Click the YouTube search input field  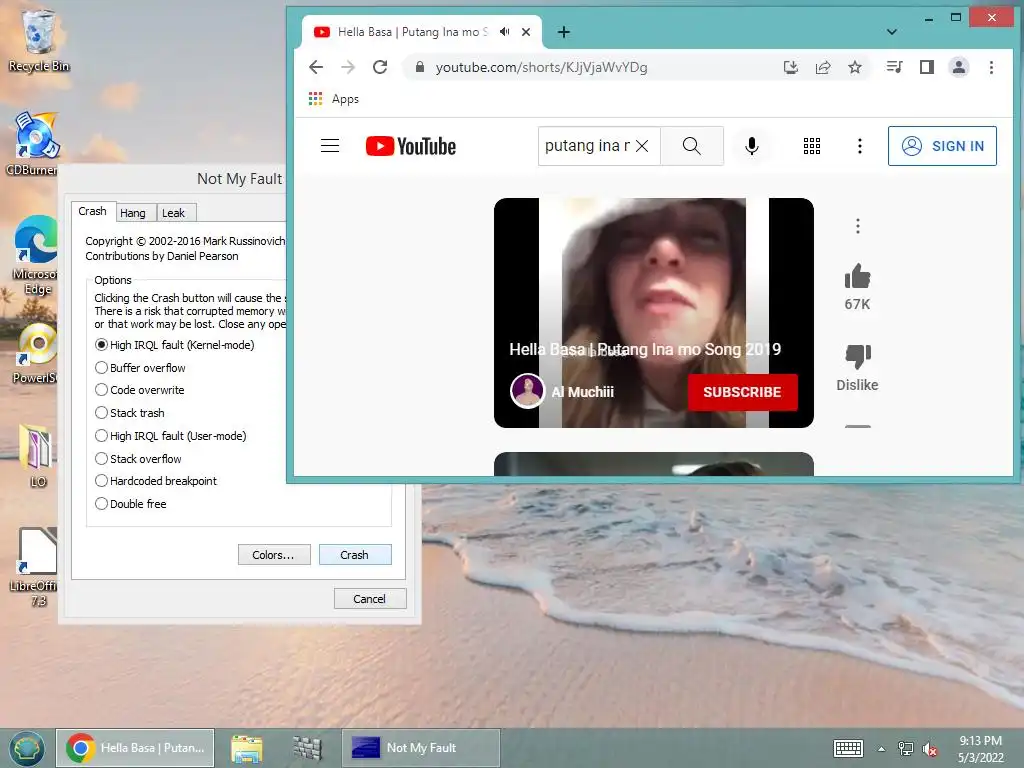pyautogui.click(x=586, y=146)
